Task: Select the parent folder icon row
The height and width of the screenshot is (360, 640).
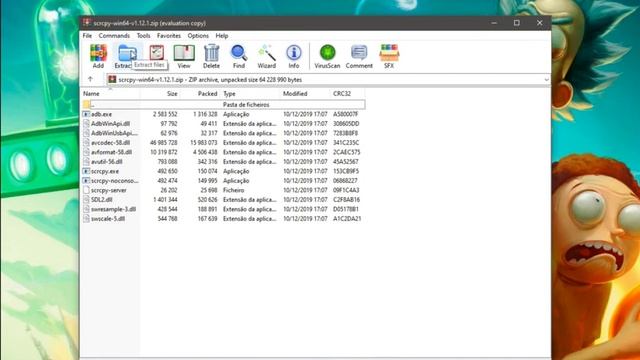Action: tap(224, 104)
